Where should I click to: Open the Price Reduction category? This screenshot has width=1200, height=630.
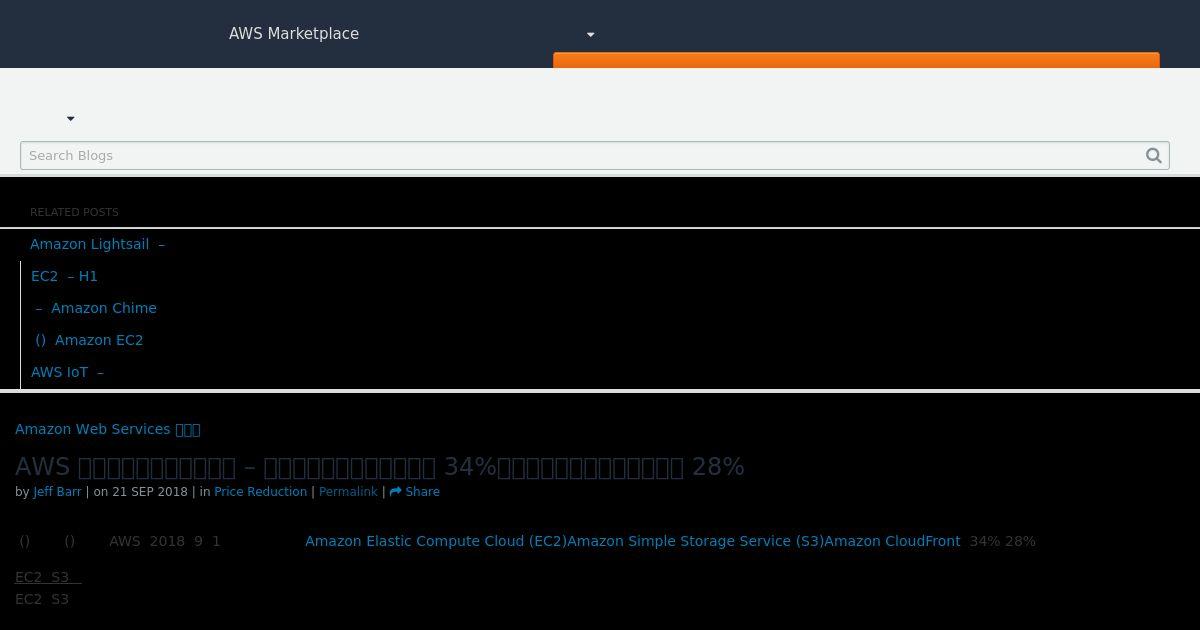click(x=260, y=492)
